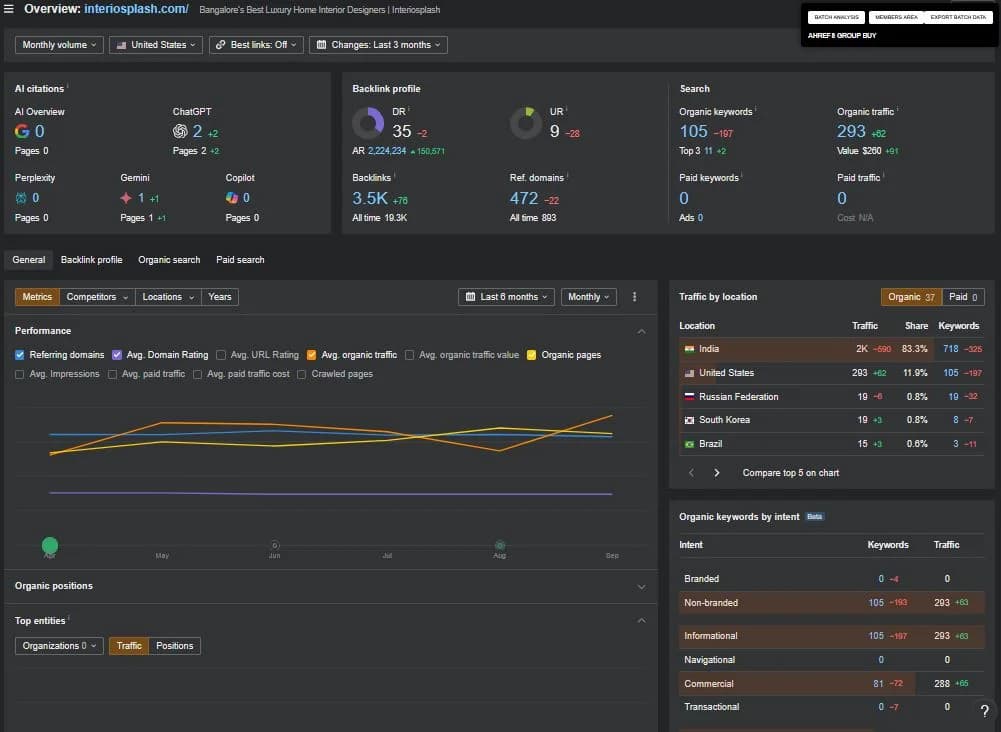Viewport: 1001px width, 732px height.
Task: Open the Locations dropdown
Action: coord(168,297)
